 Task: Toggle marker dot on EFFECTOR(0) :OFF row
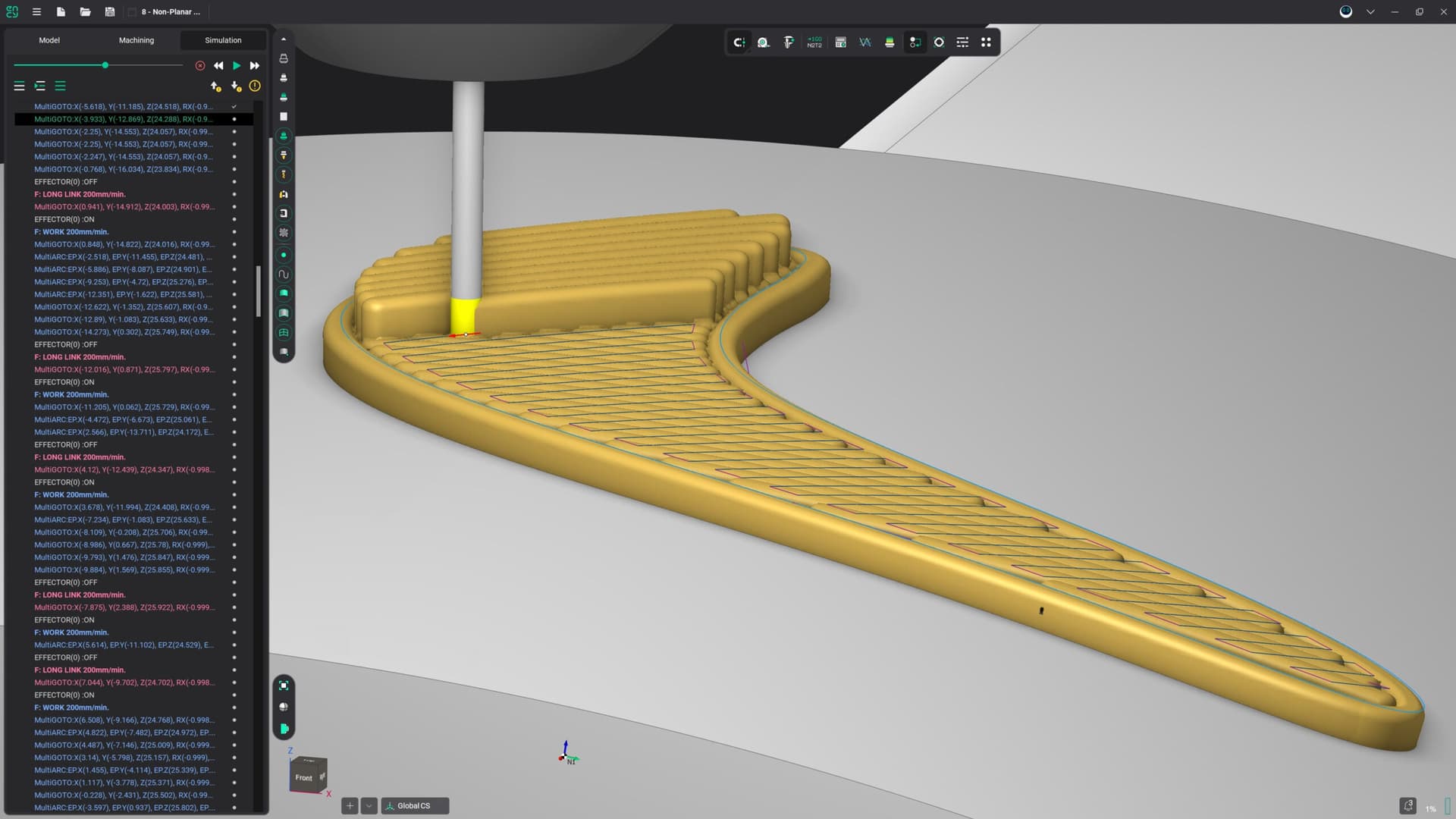234,182
